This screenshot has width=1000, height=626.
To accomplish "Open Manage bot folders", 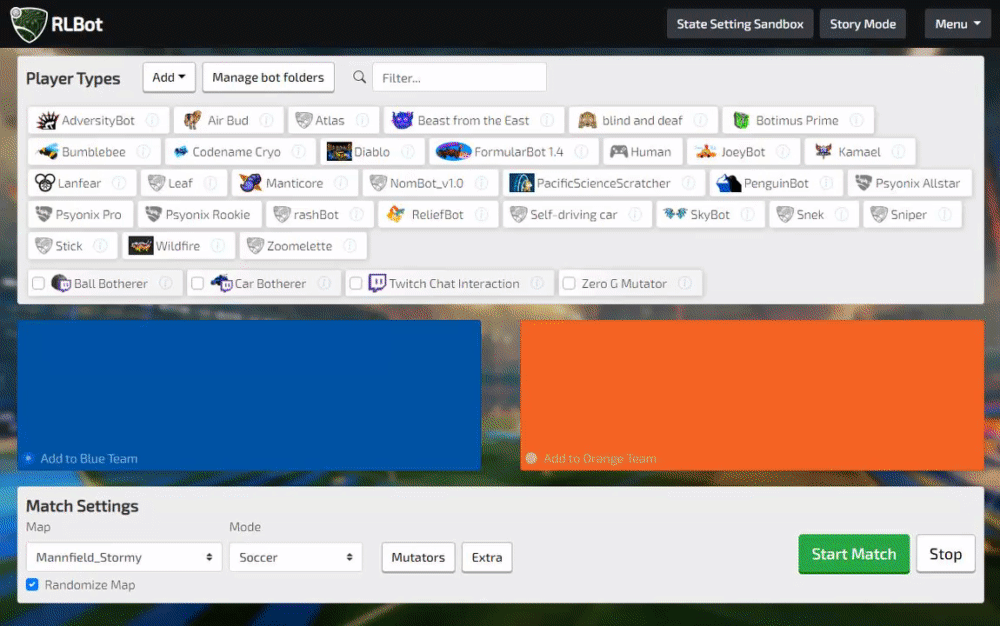I will tap(268, 77).
